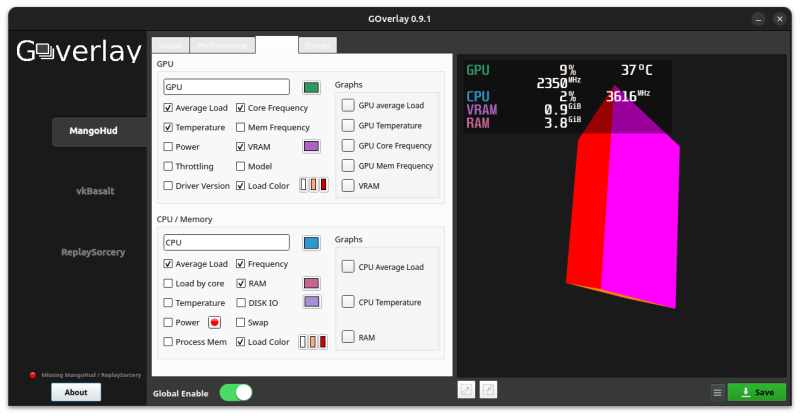
Task: Click the GOverlay logo in the sidebar
Action: (x=79, y=51)
